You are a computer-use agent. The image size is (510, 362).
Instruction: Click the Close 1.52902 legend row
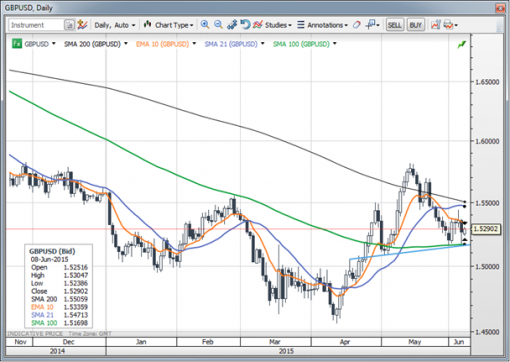[x=59, y=291]
